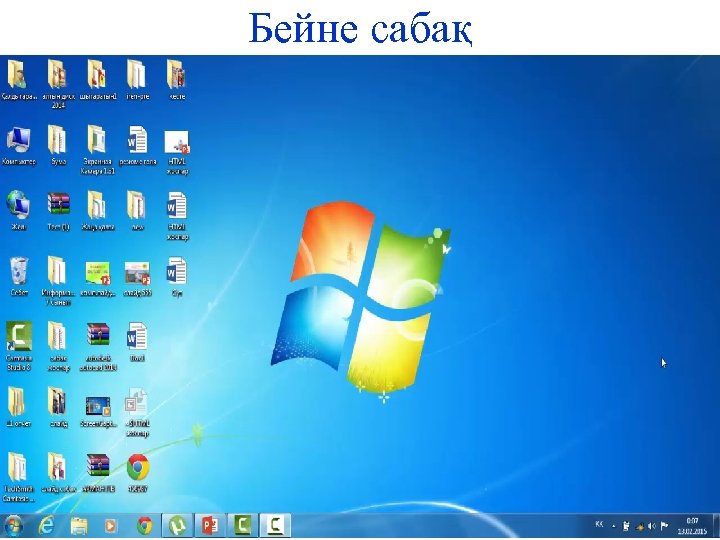The width and height of the screenshot is (720, 540).
Task: Open the кесте folder
Action: pos(177,79)
